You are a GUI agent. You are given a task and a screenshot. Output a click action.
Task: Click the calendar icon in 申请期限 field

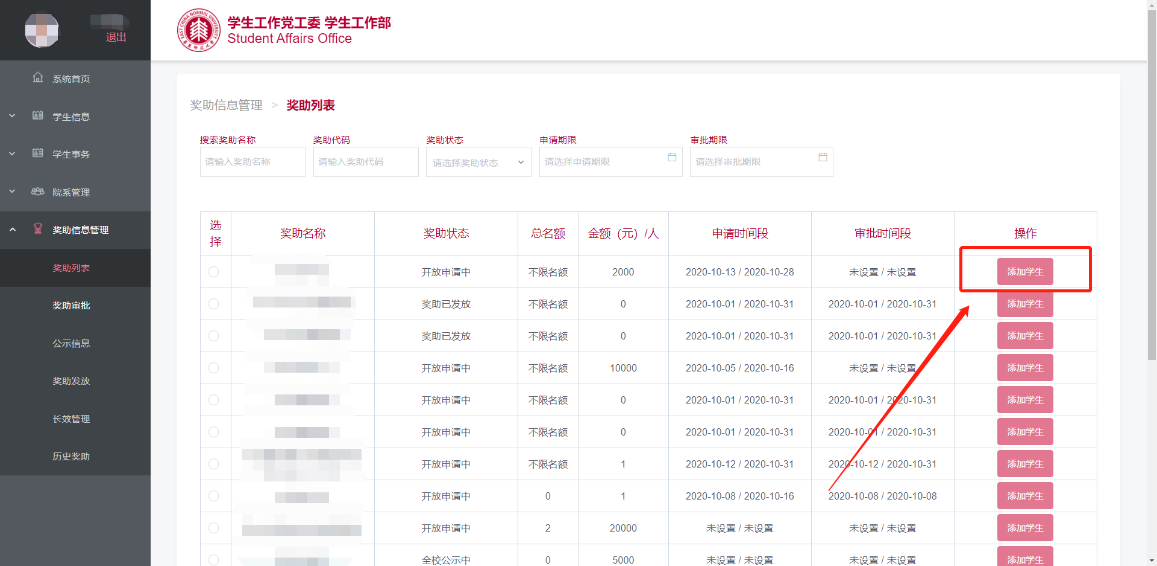click(x=672, y=157)
